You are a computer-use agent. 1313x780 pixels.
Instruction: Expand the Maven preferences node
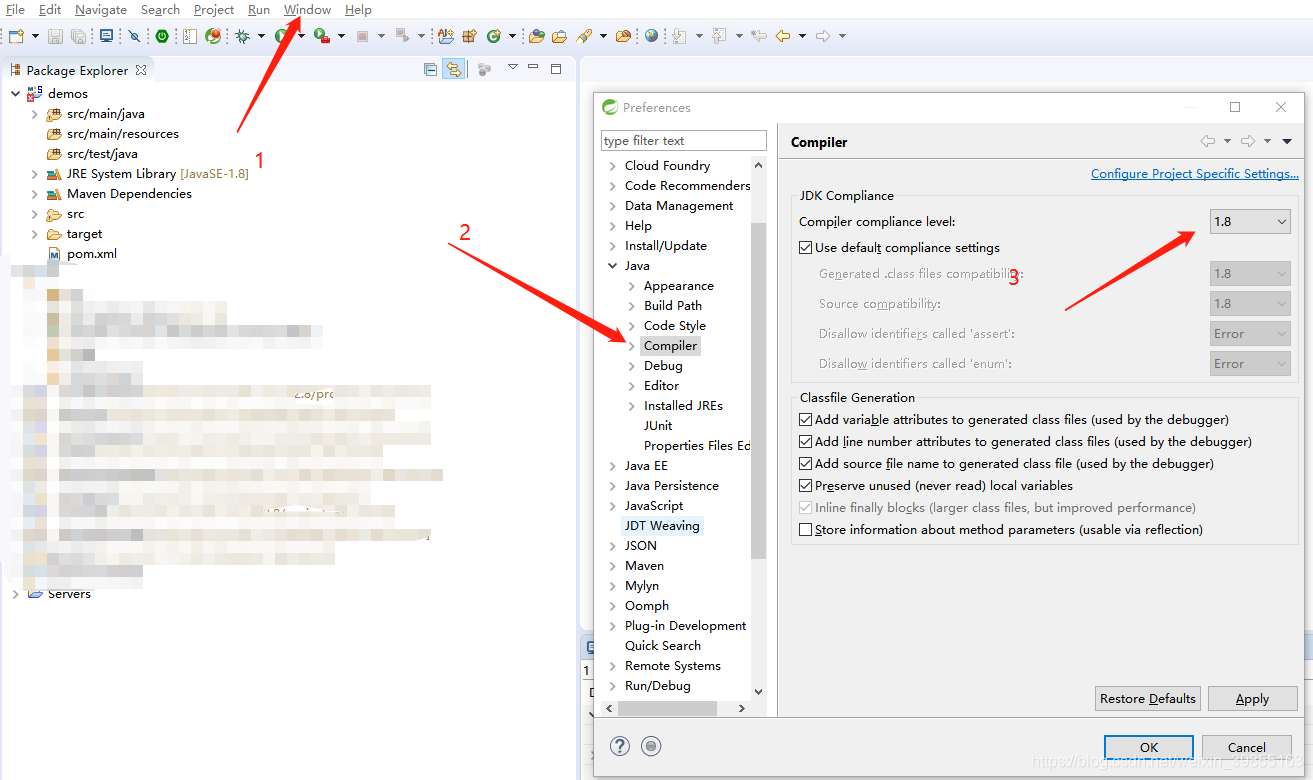coord(612,565)
